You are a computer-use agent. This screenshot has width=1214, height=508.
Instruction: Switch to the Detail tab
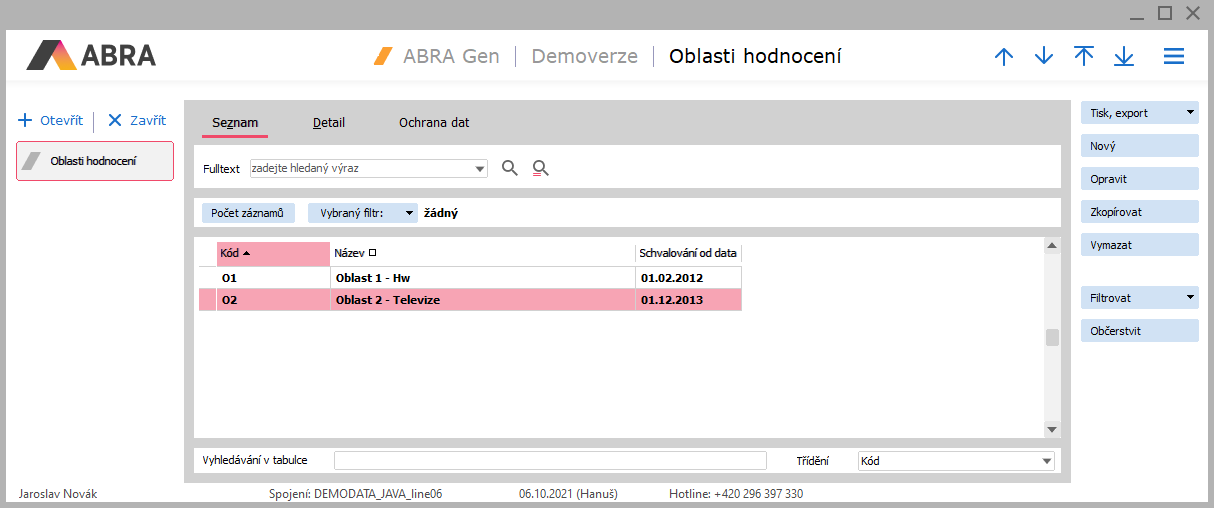[x=328, y=123]
